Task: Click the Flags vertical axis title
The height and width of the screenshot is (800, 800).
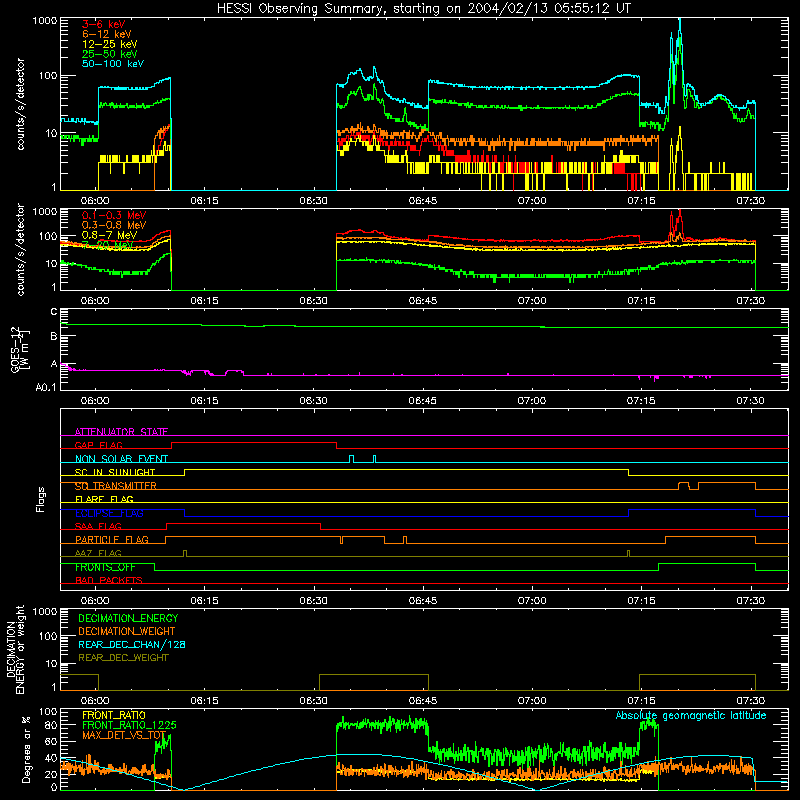Action: coord(40,499)
